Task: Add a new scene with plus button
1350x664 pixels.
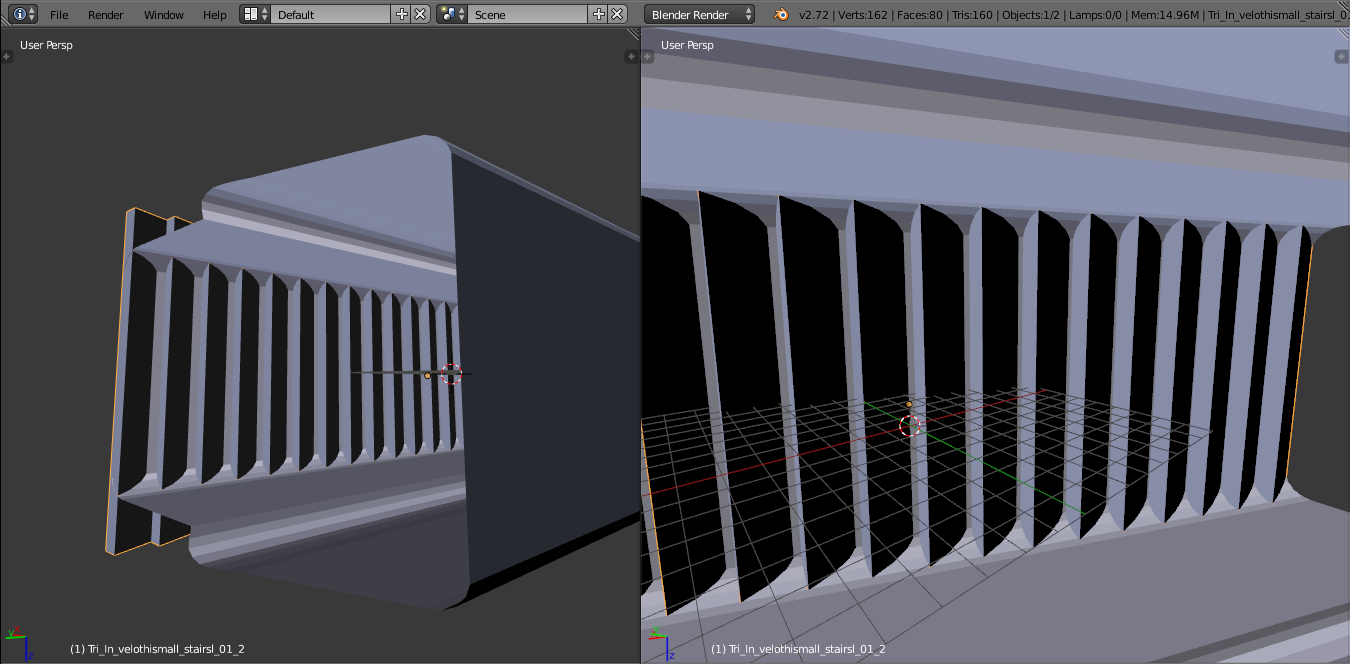Action: [x=598, y=14]
